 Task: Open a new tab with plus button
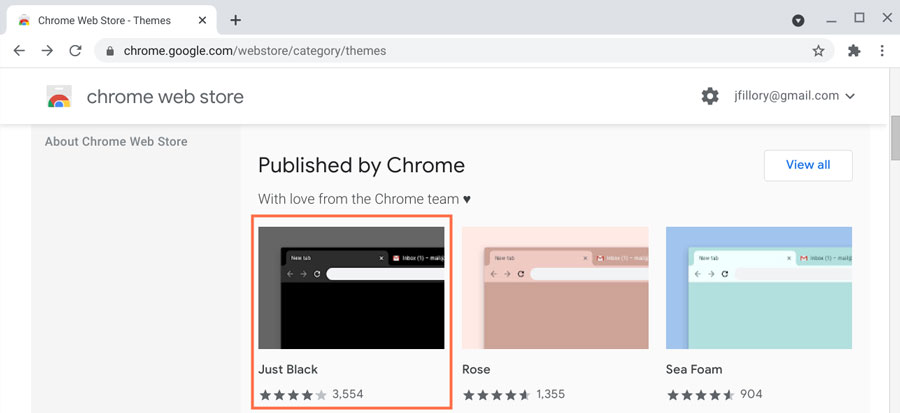pos(236,20)
